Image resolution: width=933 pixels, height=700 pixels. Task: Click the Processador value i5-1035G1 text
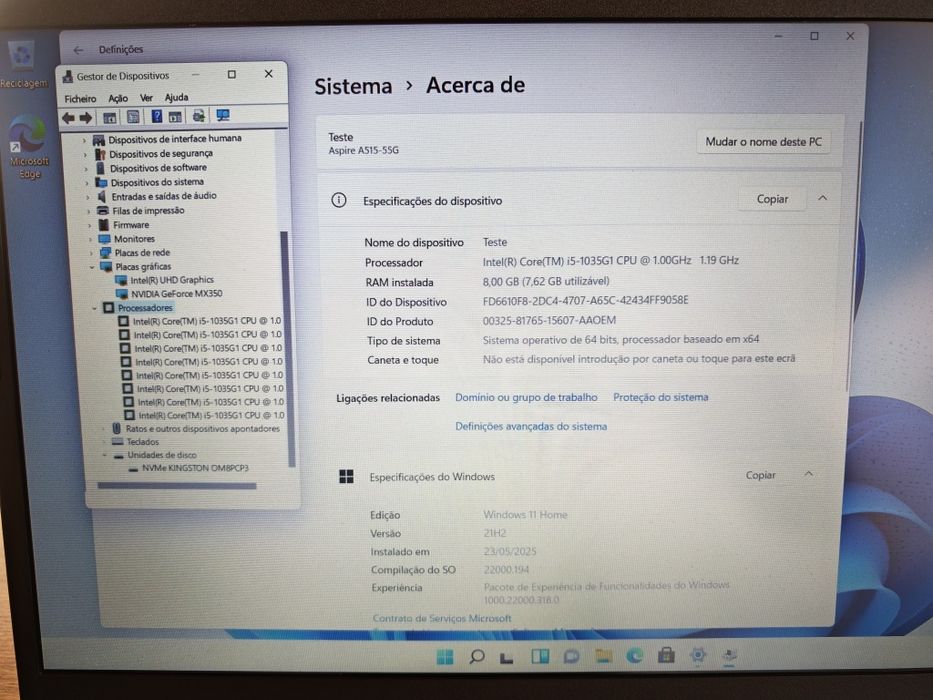pyautogui.click(x=610, y=261)
